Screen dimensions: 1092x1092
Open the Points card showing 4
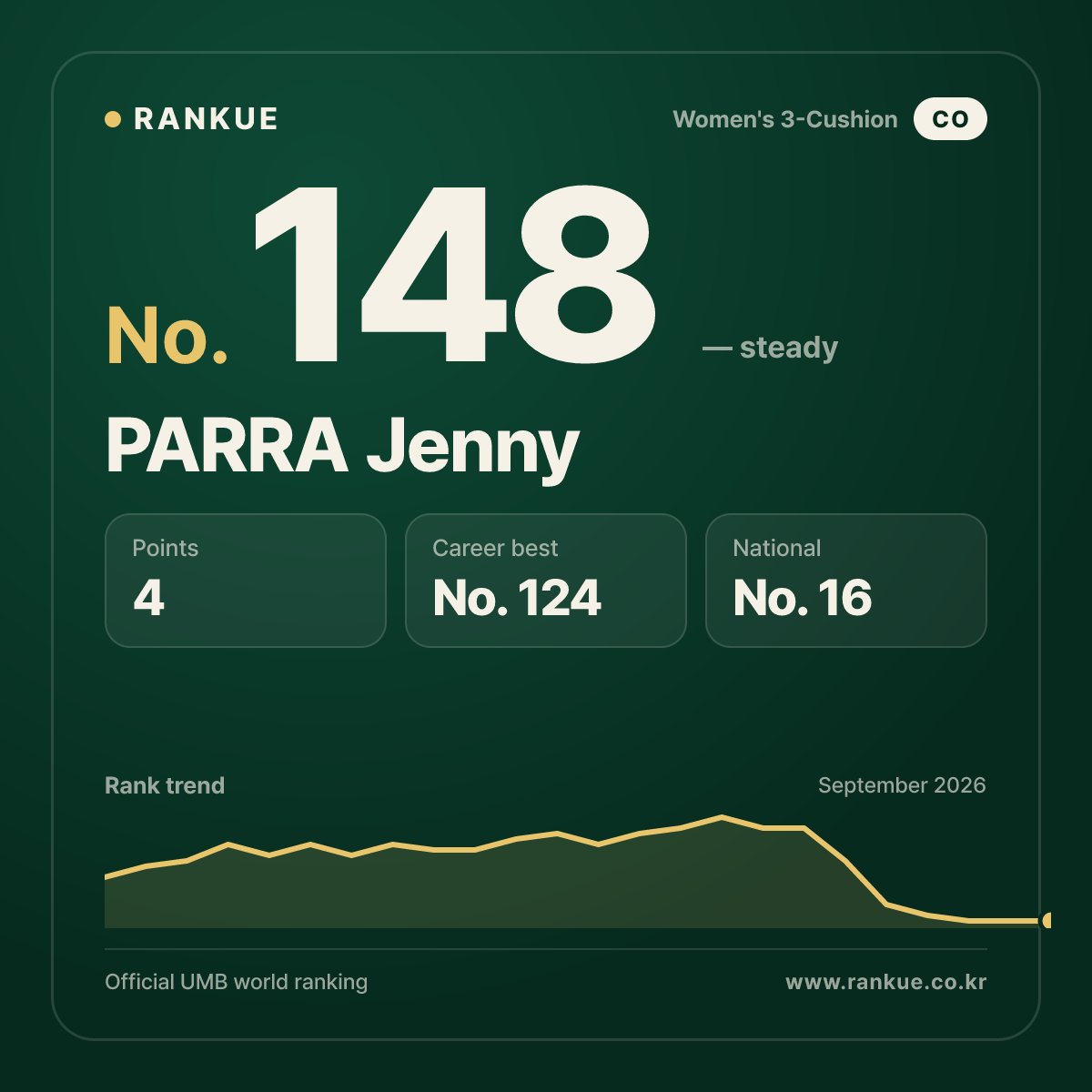pos(246,581)
